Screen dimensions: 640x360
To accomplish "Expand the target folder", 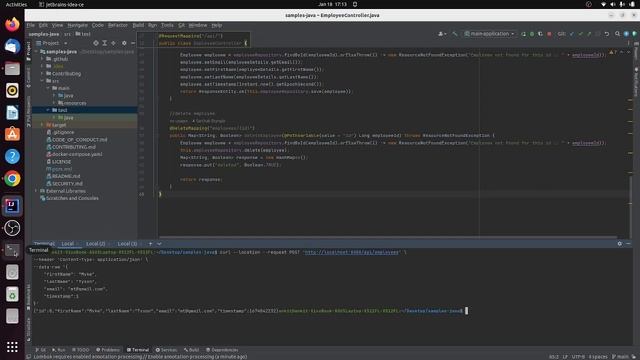I will [42, 125].
